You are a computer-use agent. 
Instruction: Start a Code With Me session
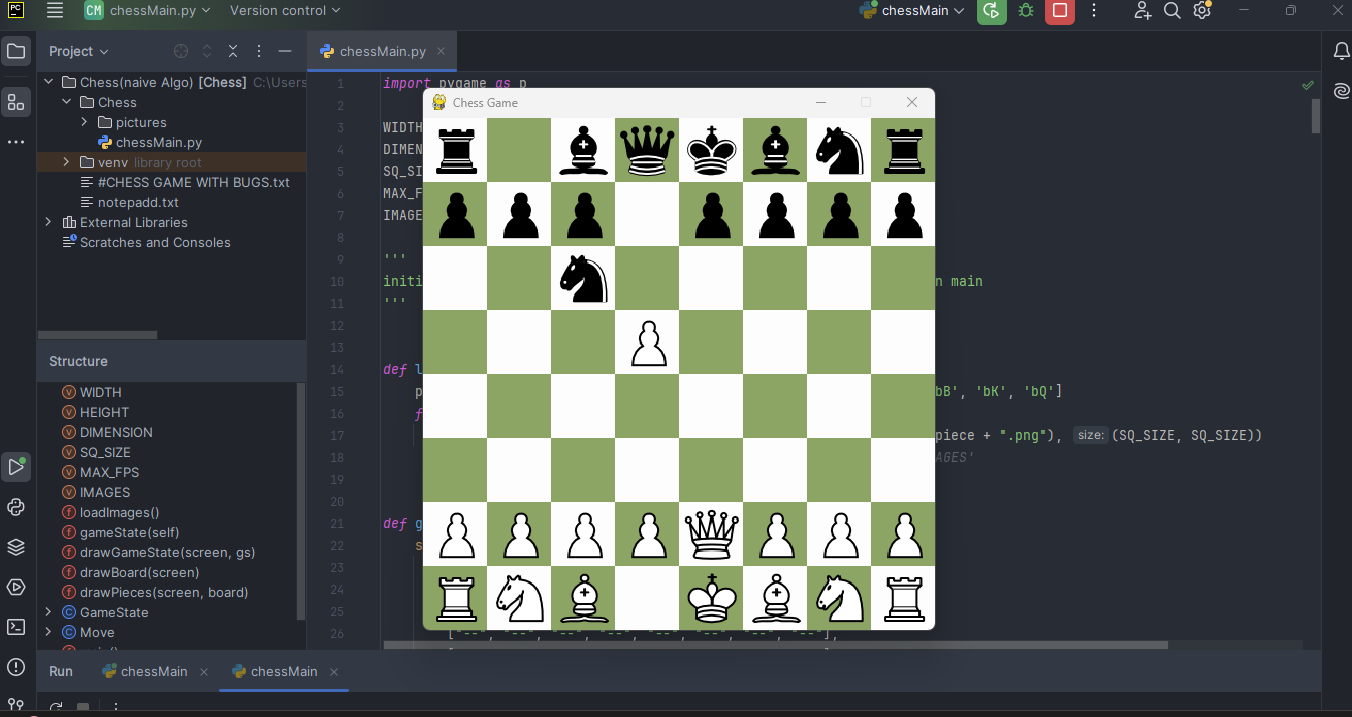pyautogui.click(x=1142, y=13)
